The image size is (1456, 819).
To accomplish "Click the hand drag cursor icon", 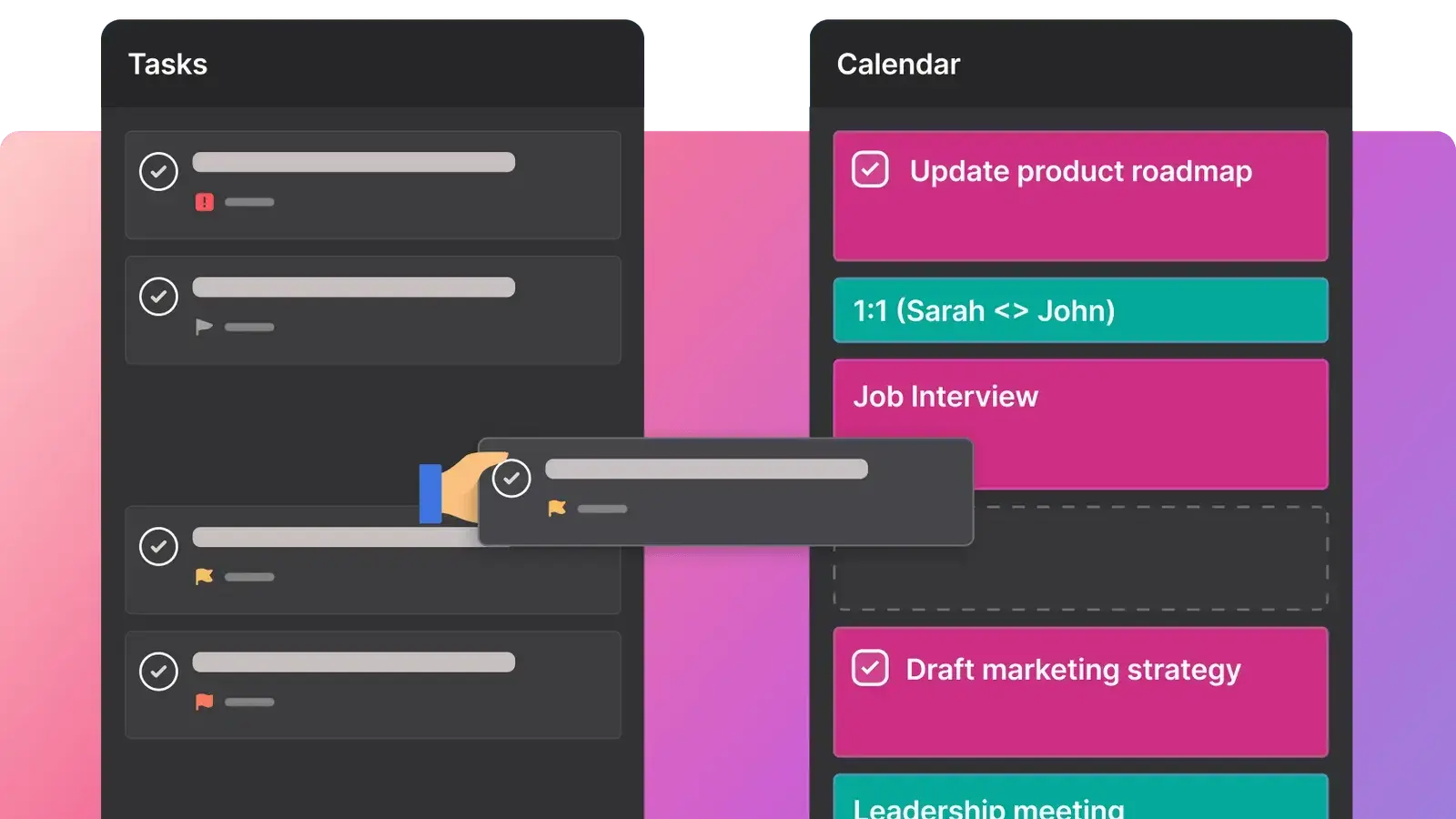I will coord(460,491).
